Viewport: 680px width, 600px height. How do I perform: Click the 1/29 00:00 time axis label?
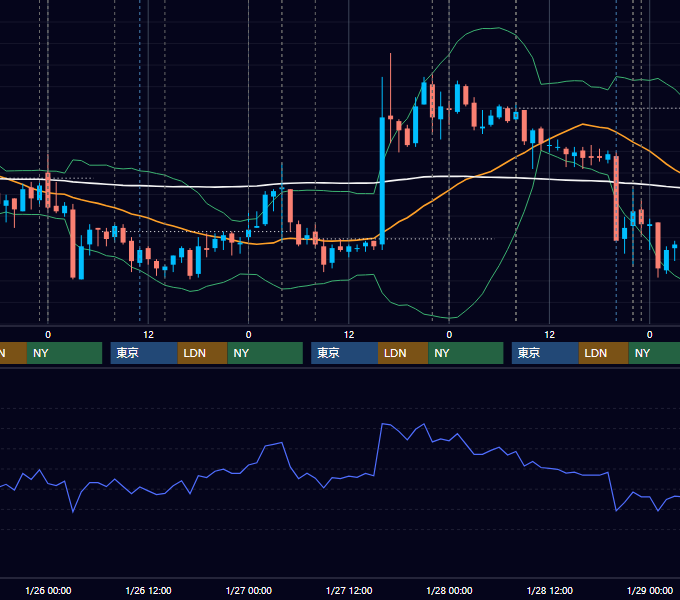[x=650, y=590]
